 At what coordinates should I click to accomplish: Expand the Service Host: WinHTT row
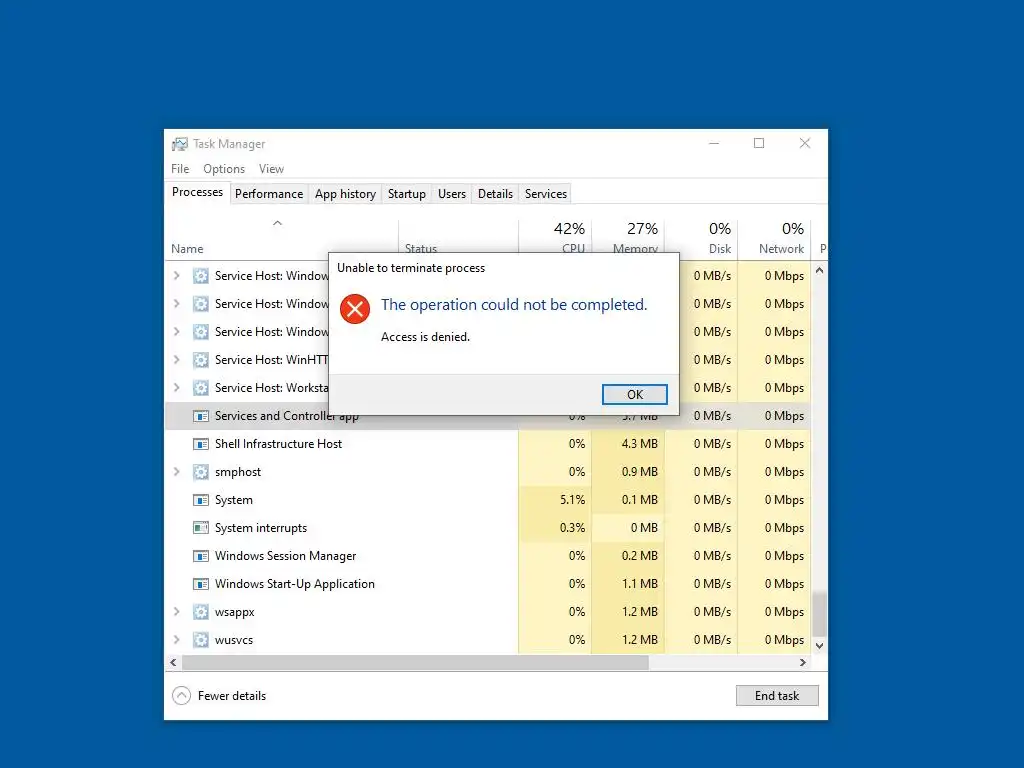tap(176, 360)
